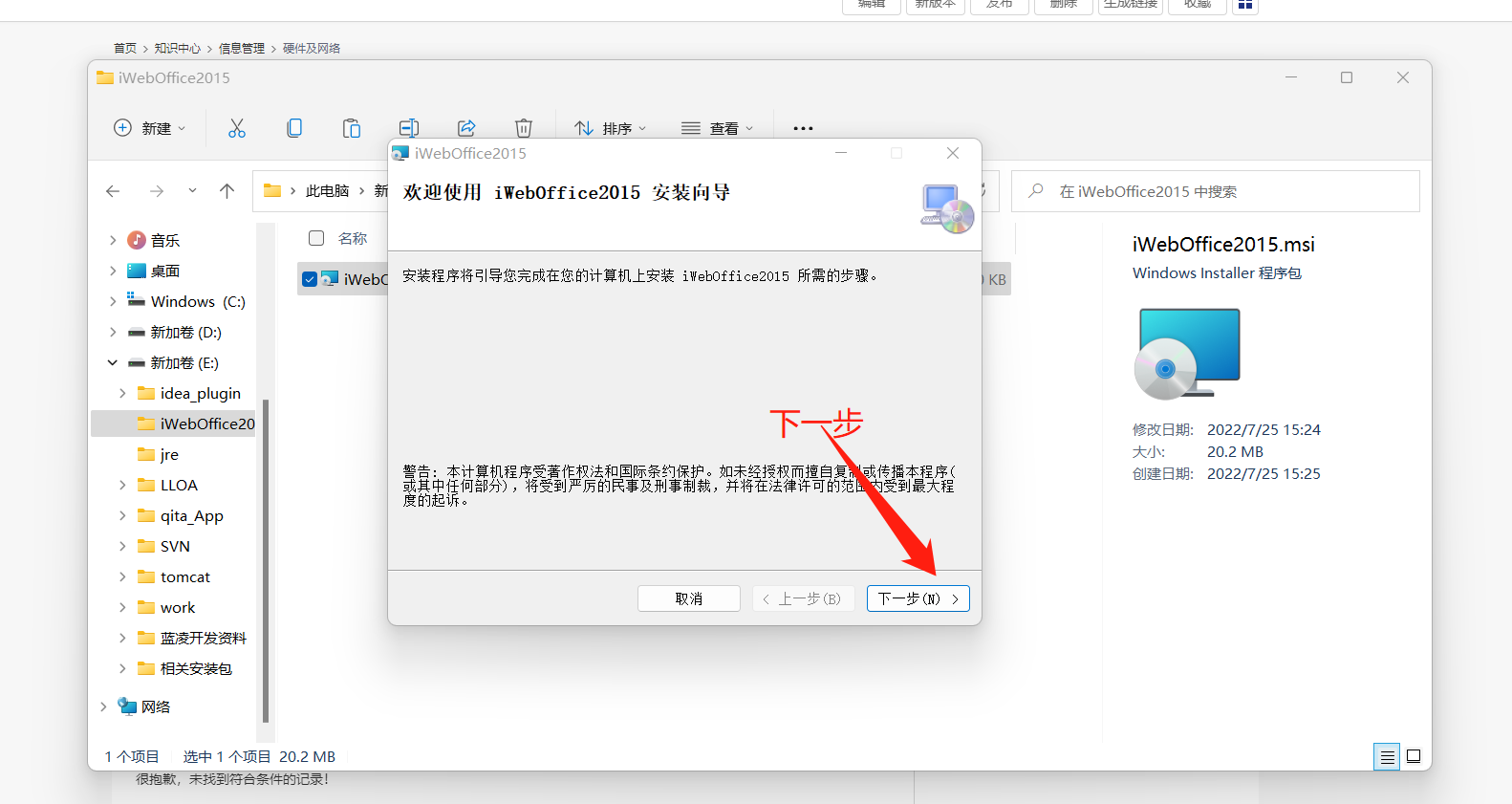
Task: Toggle the select-all checkbox beside 名称
Action: click(x=316, y=238)
